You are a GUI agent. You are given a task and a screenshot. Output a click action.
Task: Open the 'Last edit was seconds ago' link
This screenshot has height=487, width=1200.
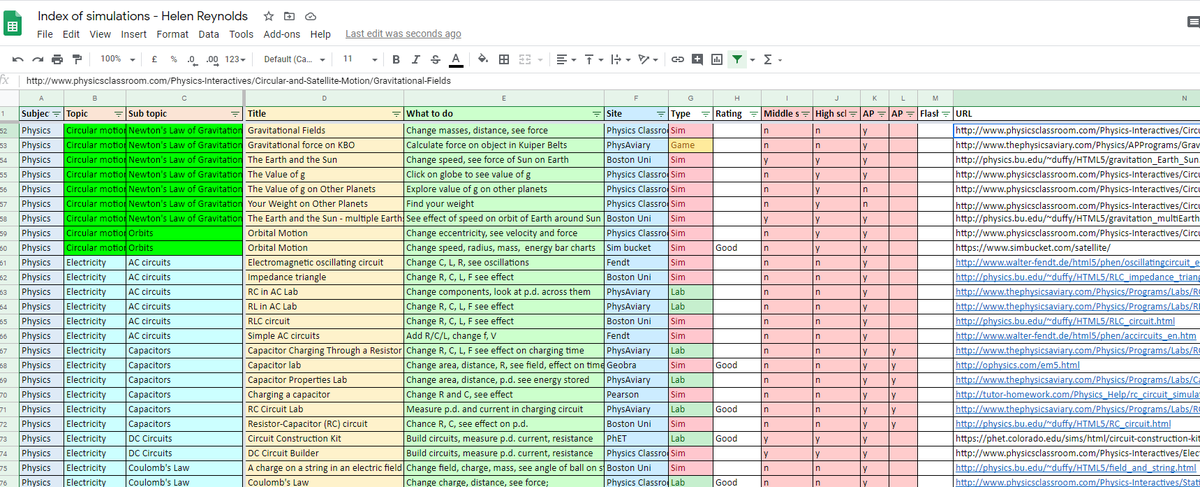403,34
